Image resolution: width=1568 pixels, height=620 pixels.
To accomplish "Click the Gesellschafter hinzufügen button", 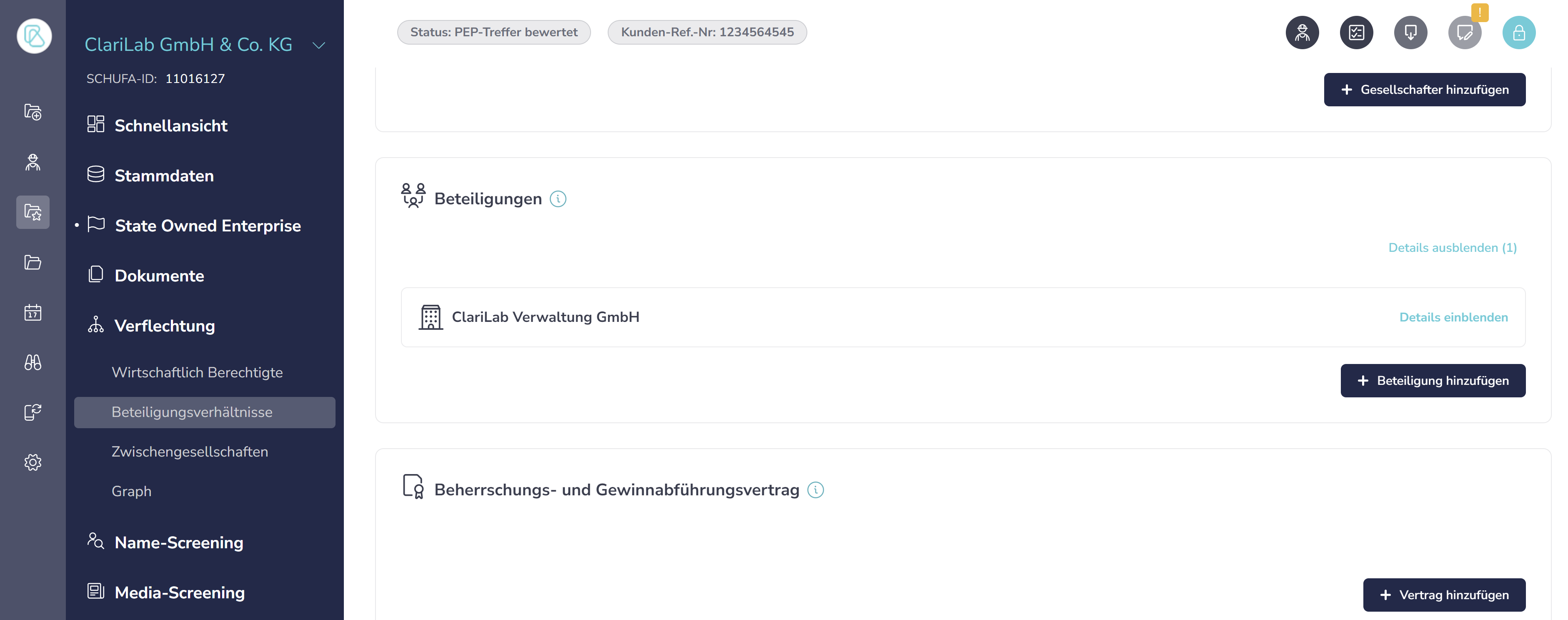I will pyautogui.click(x=1424, y=90).
